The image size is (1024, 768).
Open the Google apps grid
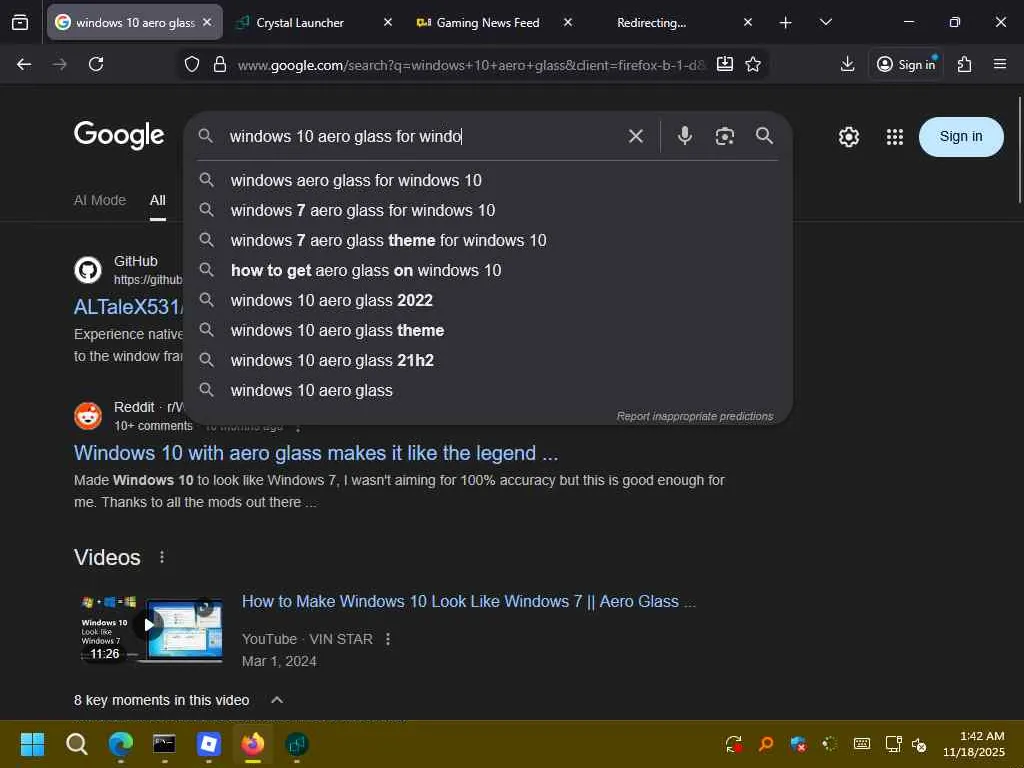tap(895, 136)
